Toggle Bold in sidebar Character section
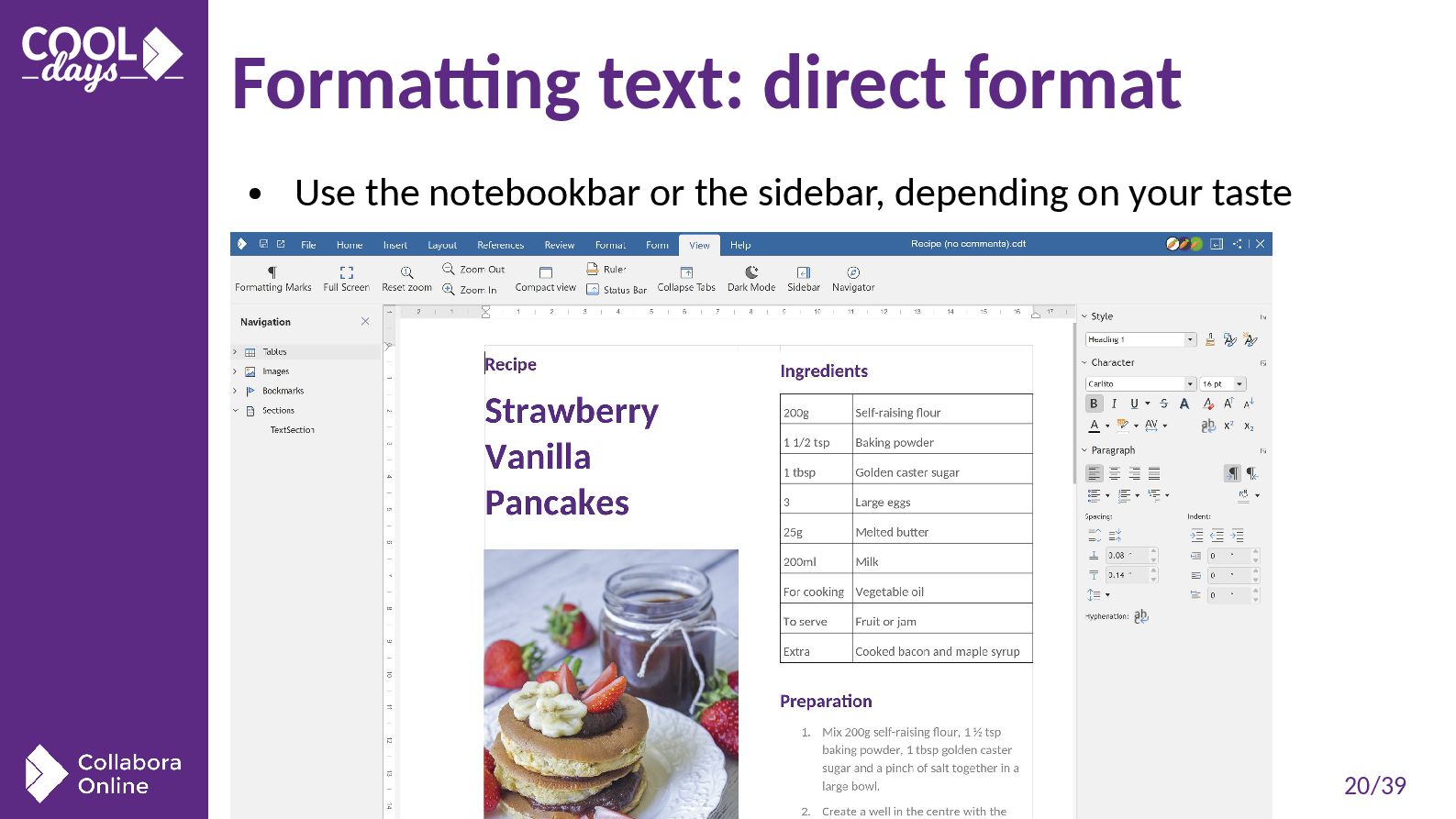1456x819 pixels. click(1094, 404)
